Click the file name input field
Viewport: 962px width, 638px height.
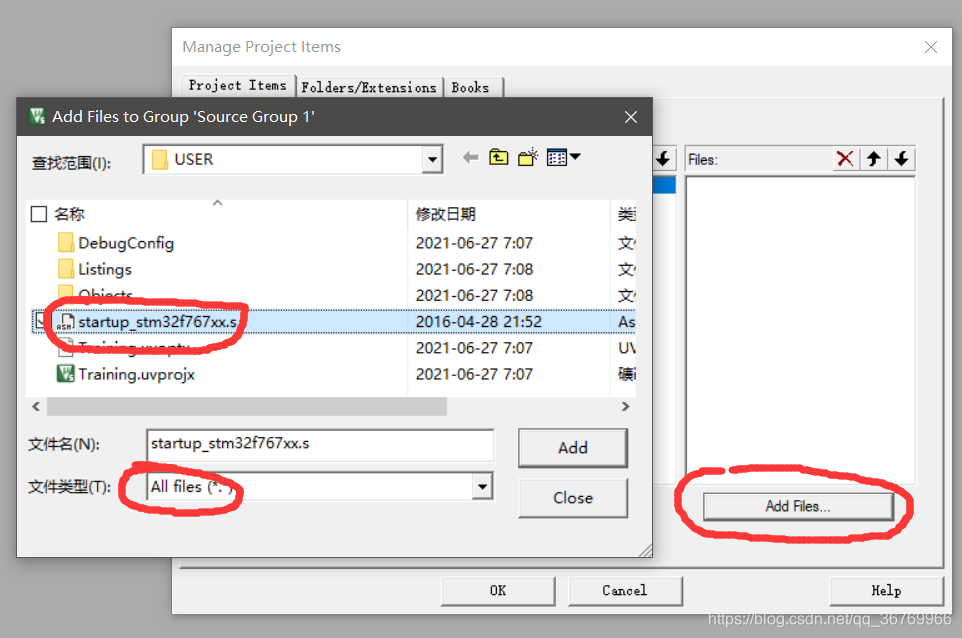(320, 444)
